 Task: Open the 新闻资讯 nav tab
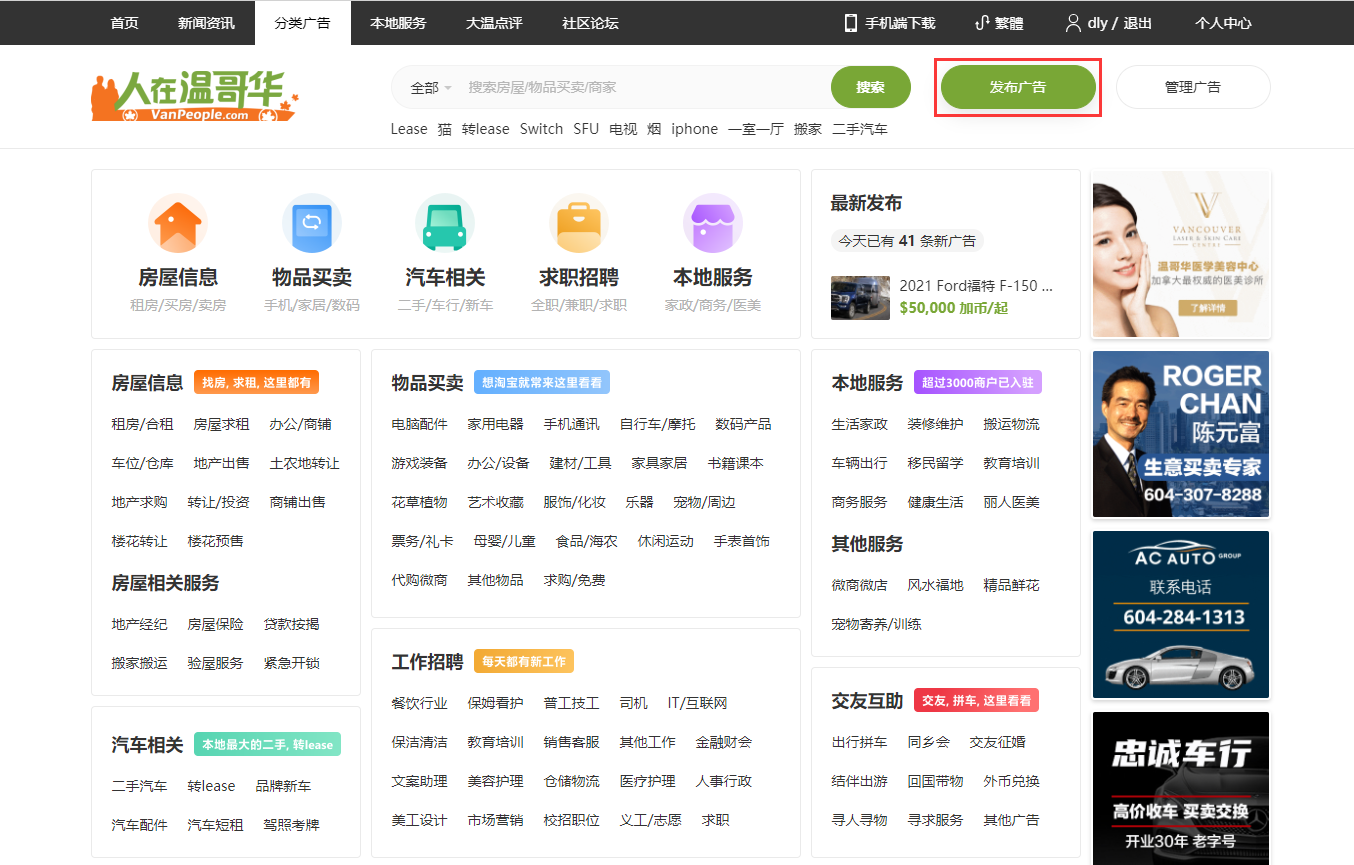206,23
